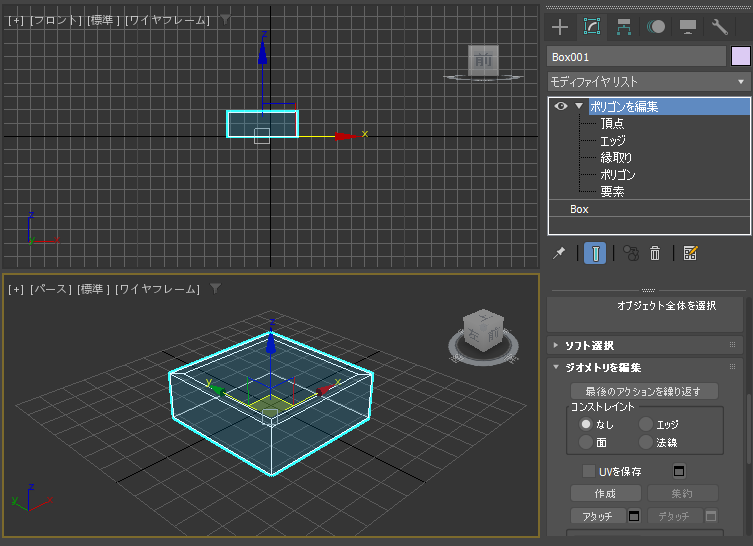The height and width of the screenshot is (546, 753).
Task: Open perspective viewport [+] menu
Action: (16, 289)
